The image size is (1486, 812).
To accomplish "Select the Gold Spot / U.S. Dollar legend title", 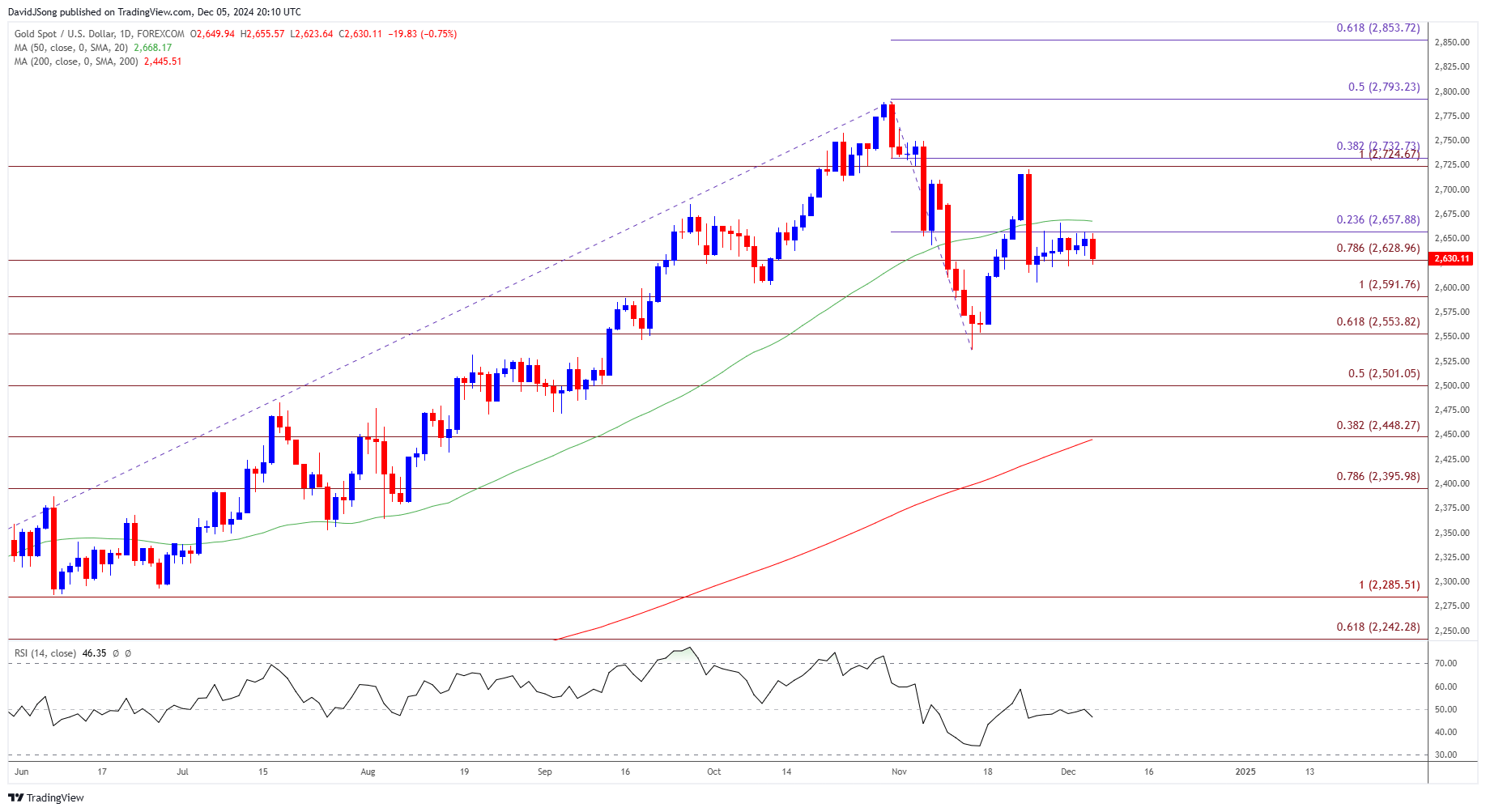I will click(100, 34).
